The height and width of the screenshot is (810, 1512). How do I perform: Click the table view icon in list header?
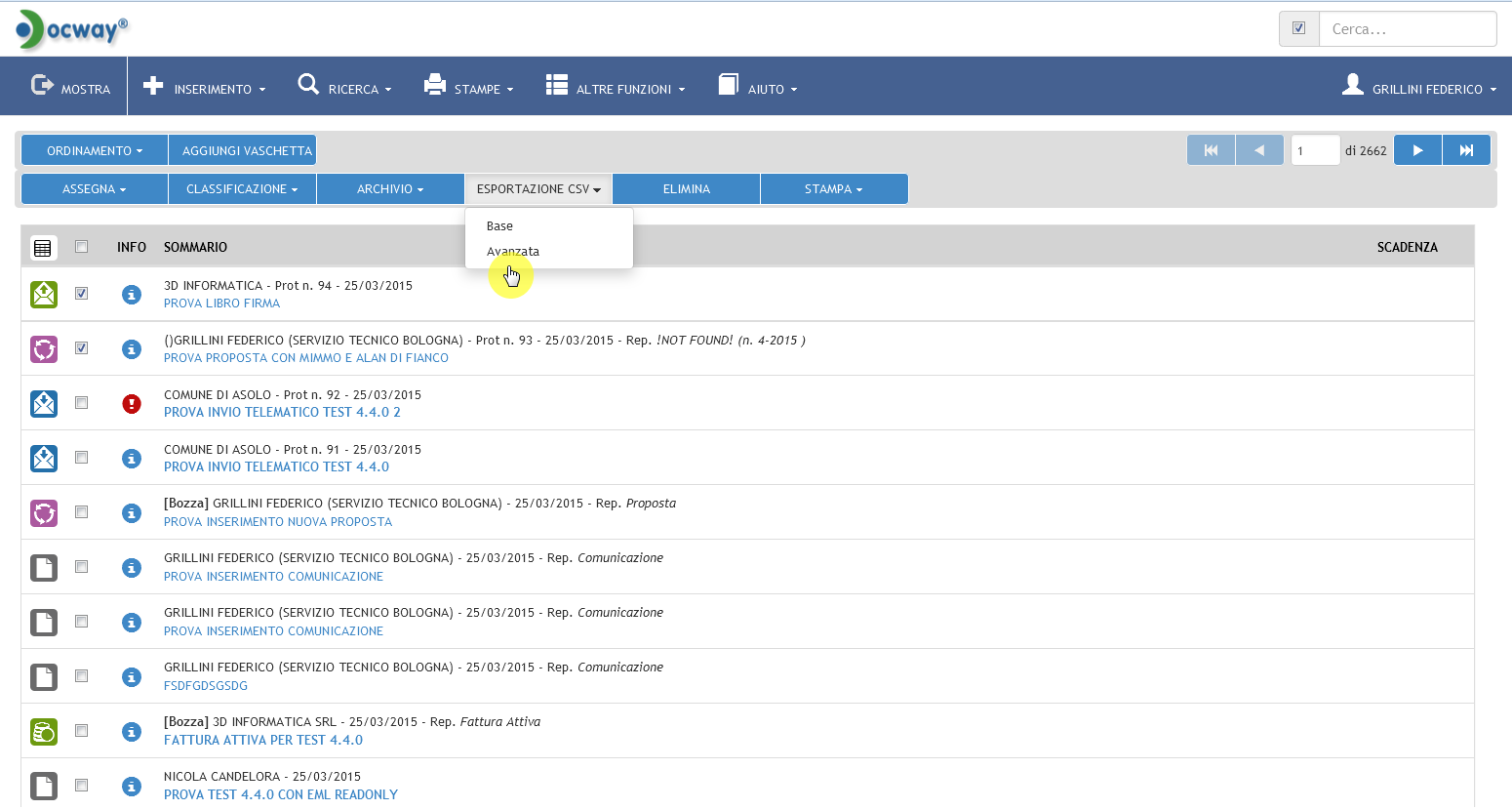pos(43,248)
